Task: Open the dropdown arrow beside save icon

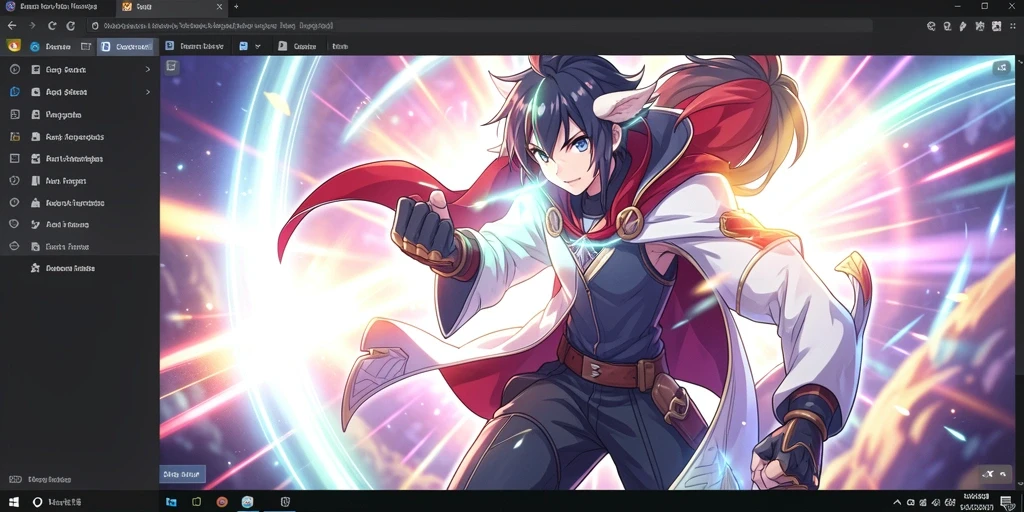Action: tap(258, 46)
